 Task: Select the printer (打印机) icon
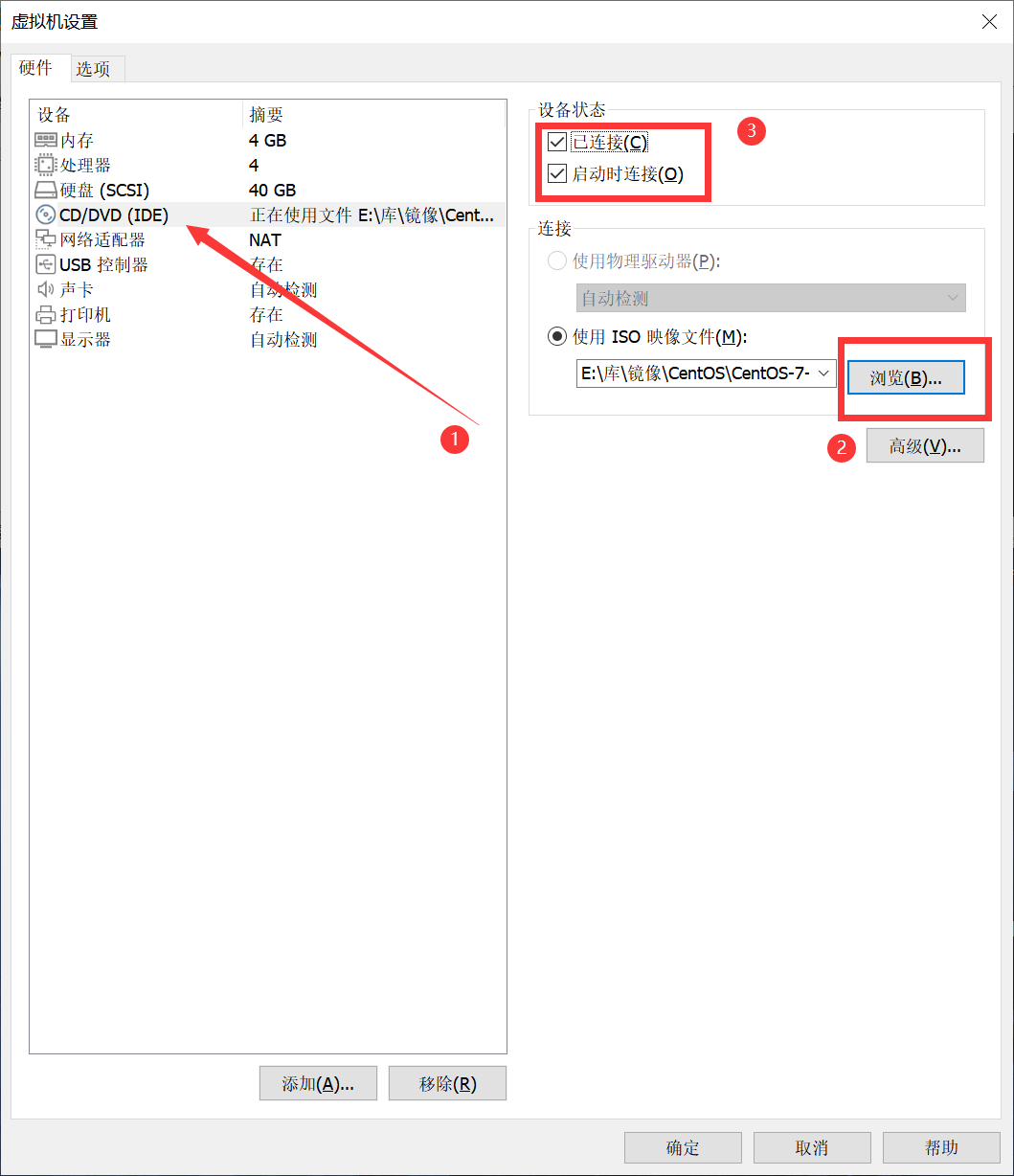point(46,314)
